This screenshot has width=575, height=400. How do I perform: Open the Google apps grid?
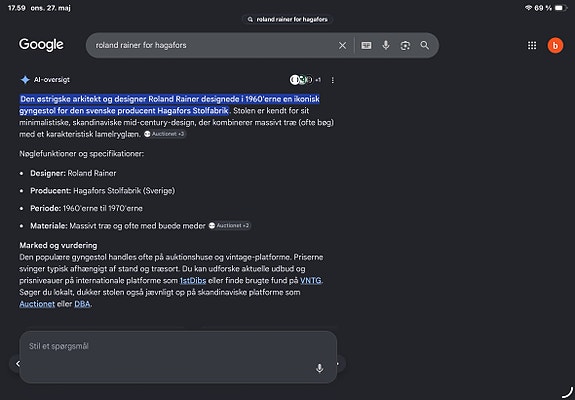(x=532, y=45)
